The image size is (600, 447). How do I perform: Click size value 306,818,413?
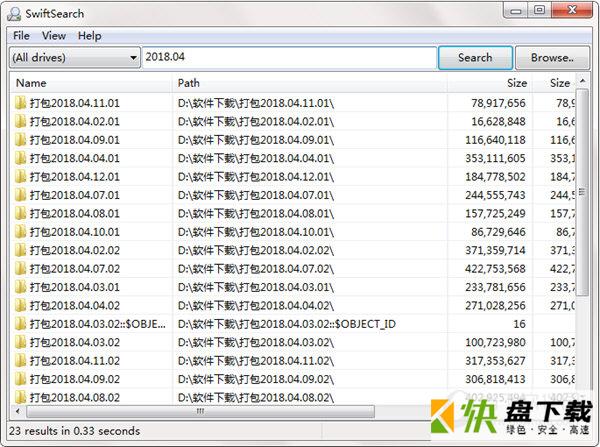coord(495,379)
